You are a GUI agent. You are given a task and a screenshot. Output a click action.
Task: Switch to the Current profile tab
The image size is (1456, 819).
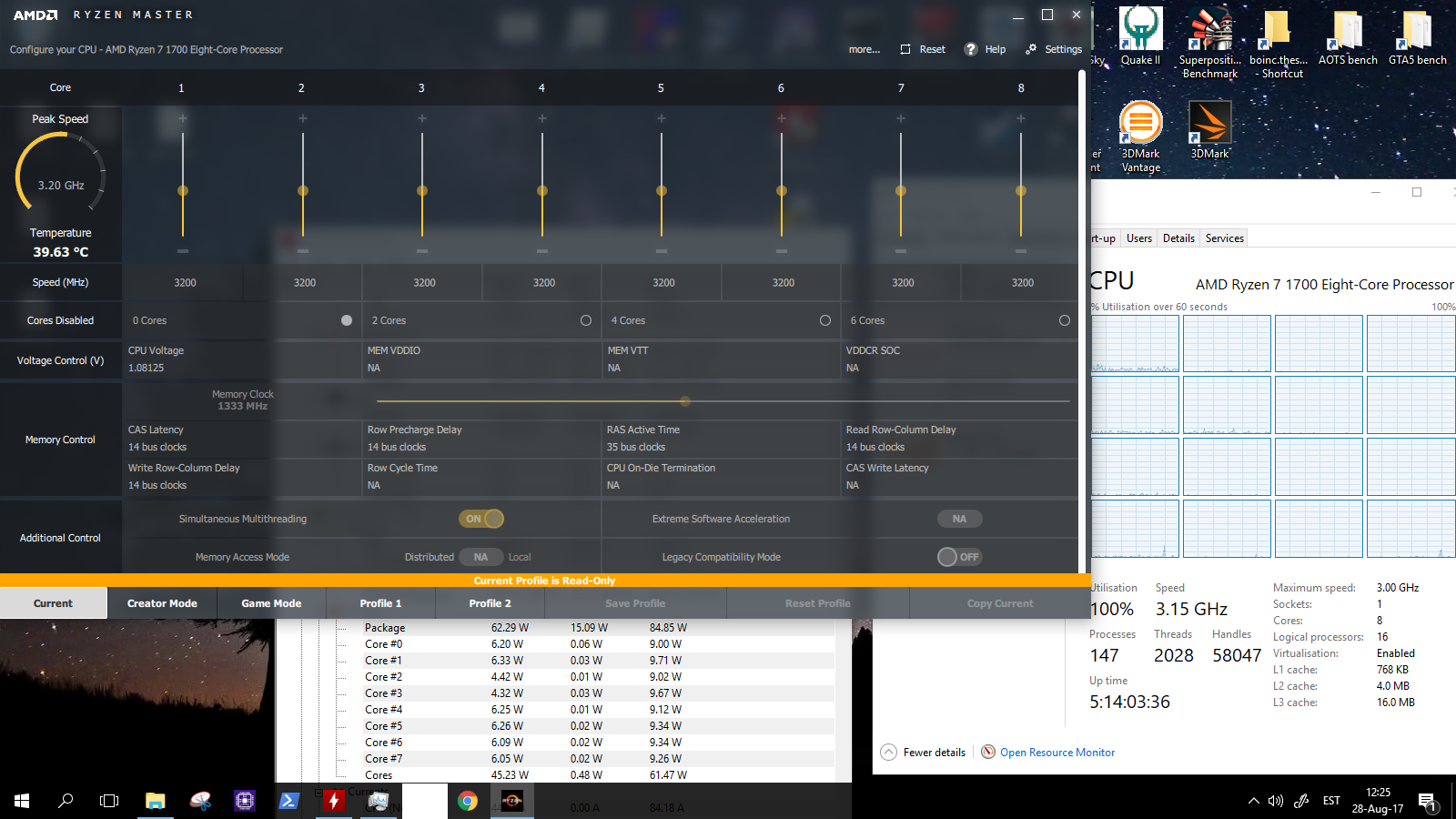click(x=54, y=603)
